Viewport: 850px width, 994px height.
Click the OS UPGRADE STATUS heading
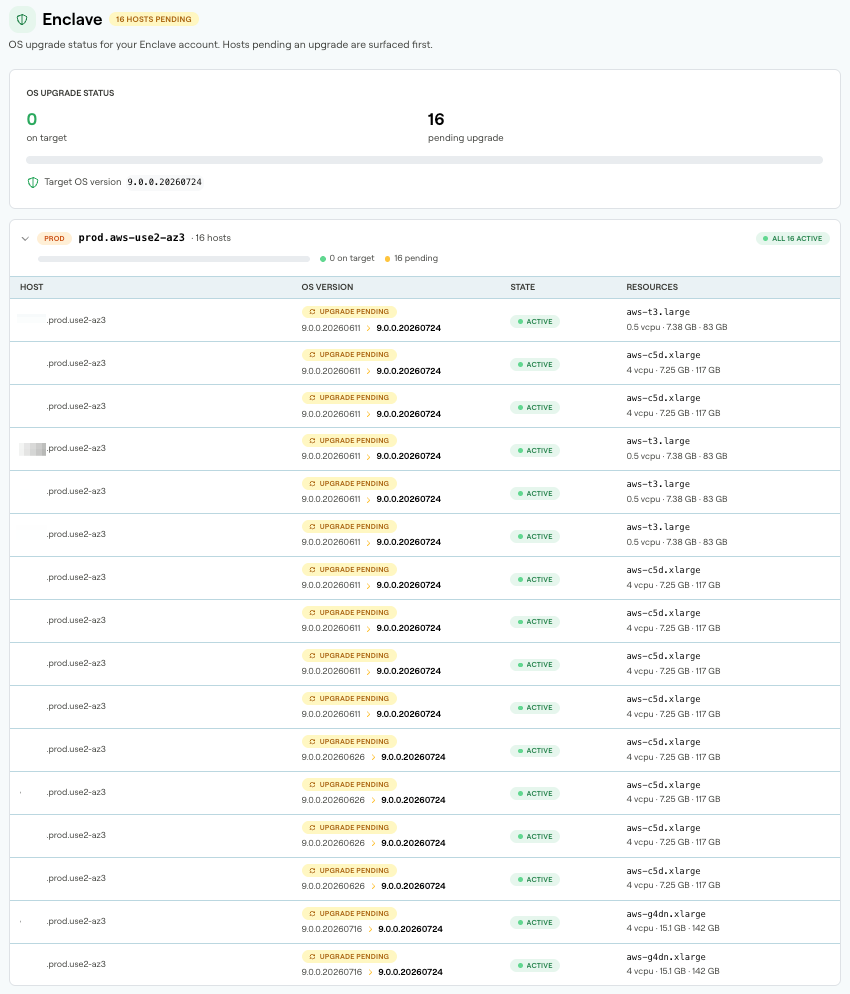click(x=70, y=93)
